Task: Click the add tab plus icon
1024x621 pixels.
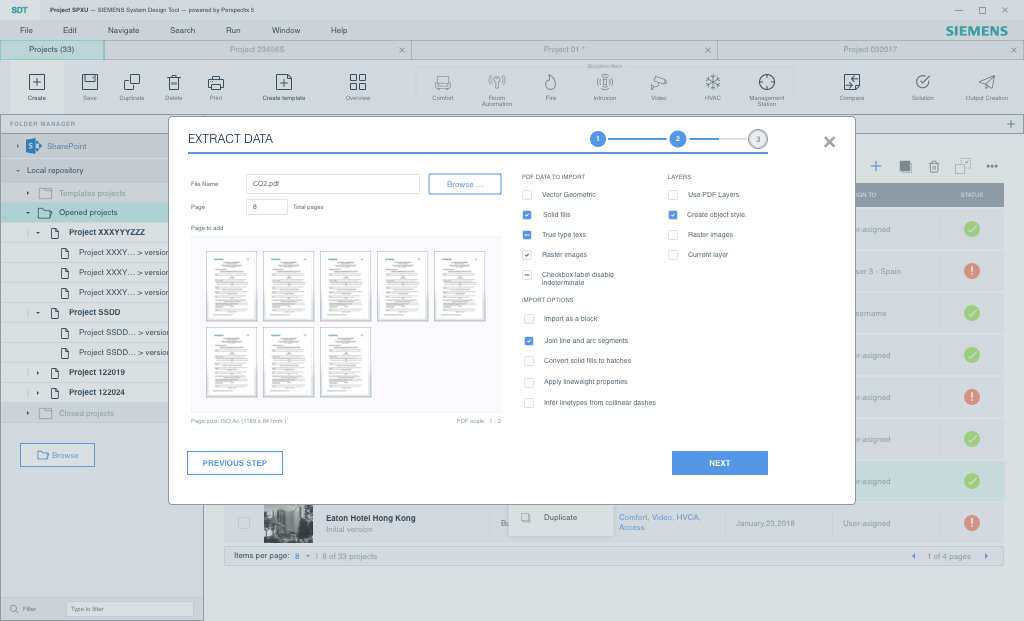Action: (1011, 124)
